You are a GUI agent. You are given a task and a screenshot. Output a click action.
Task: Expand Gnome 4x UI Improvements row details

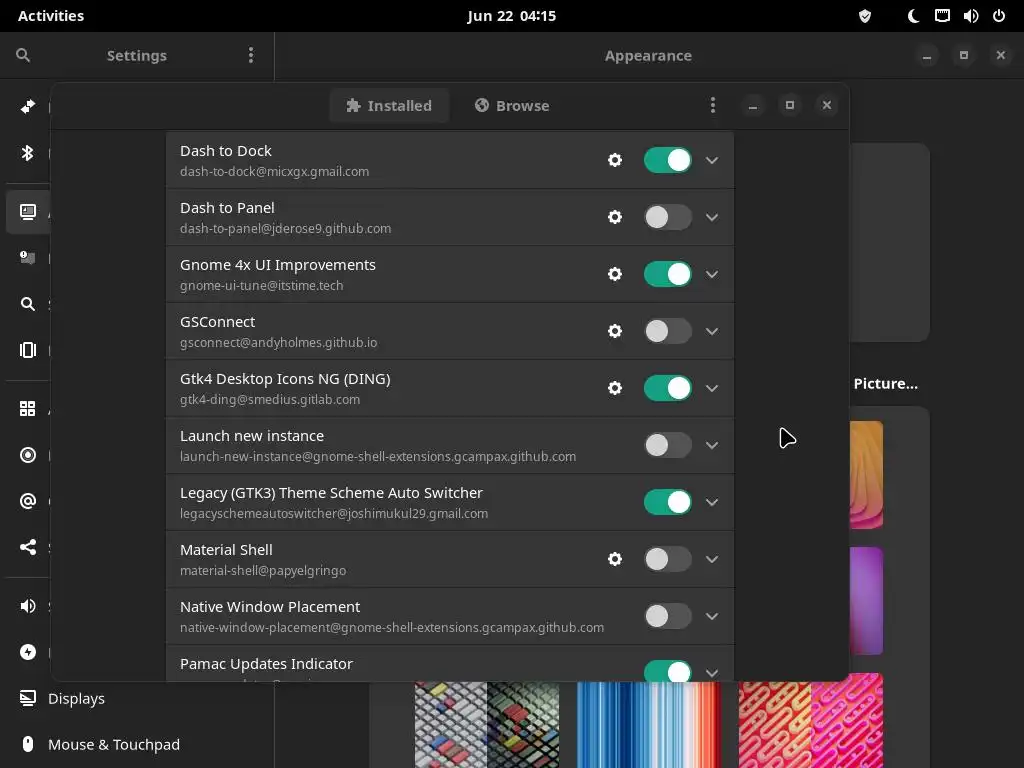(x=712, y=274)
